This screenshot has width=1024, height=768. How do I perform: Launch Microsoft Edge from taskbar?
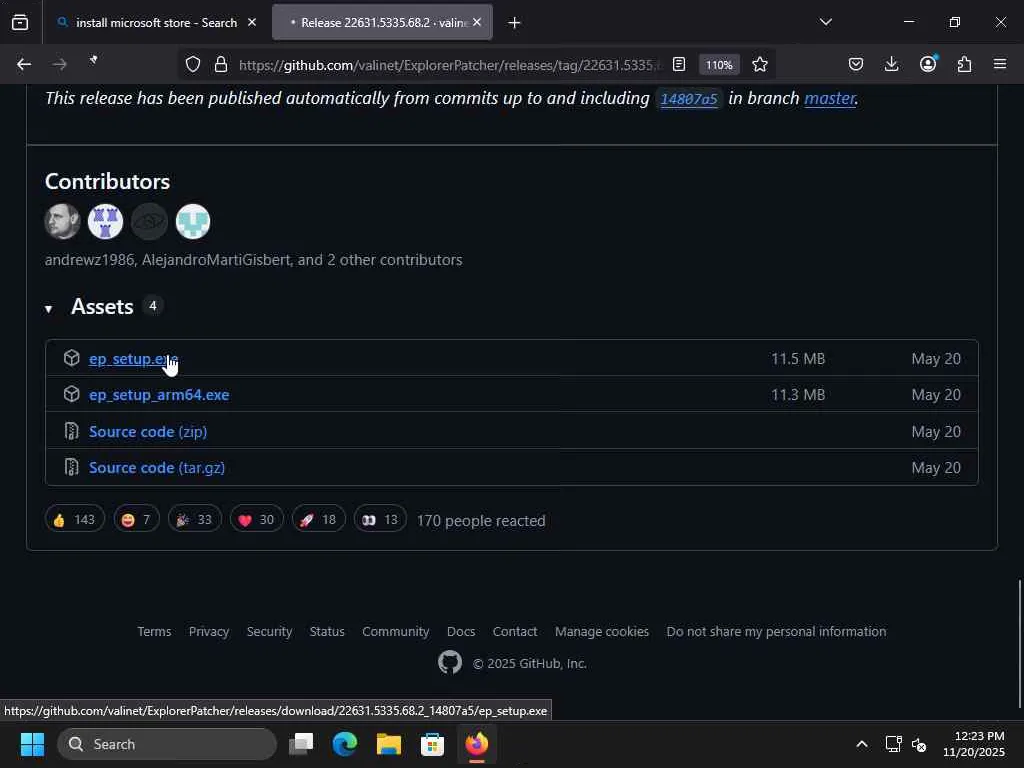coord(345,744)
